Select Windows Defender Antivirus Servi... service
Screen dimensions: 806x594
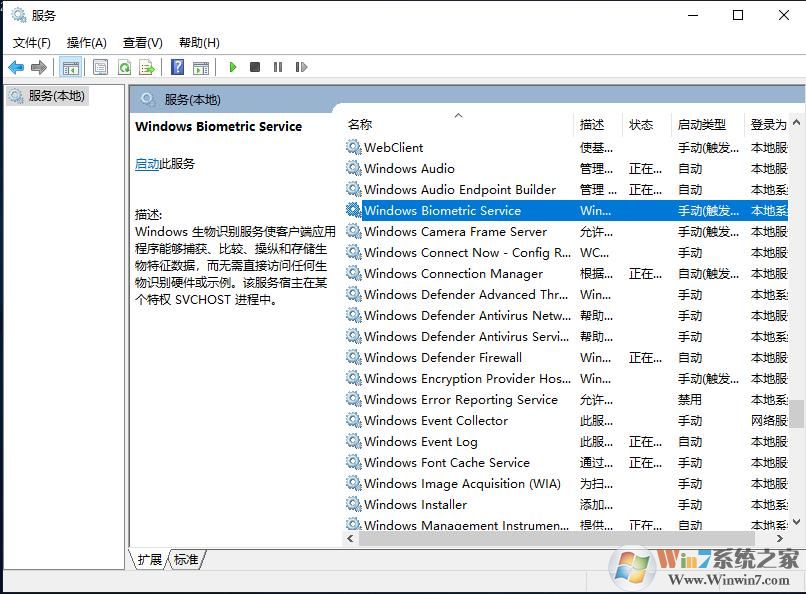pos(466,337)
